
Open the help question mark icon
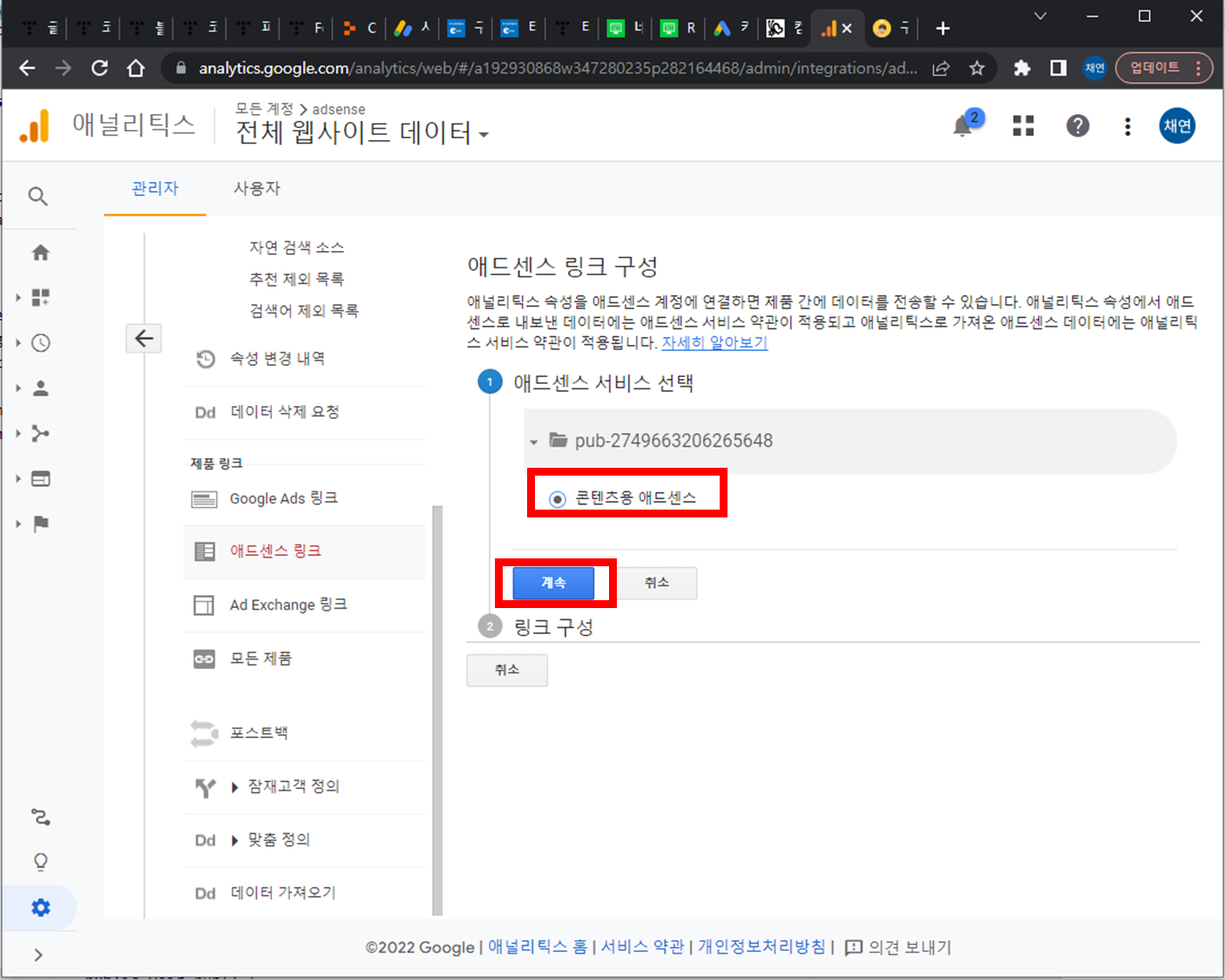[1078, 126]
